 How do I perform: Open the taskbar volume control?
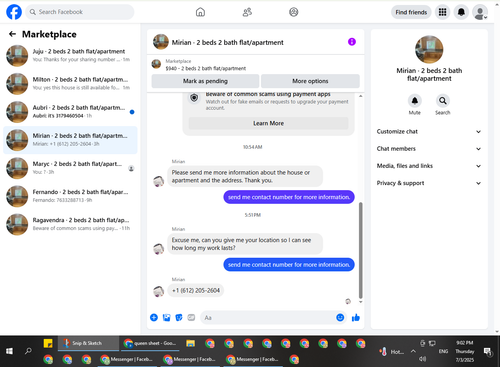422,359
